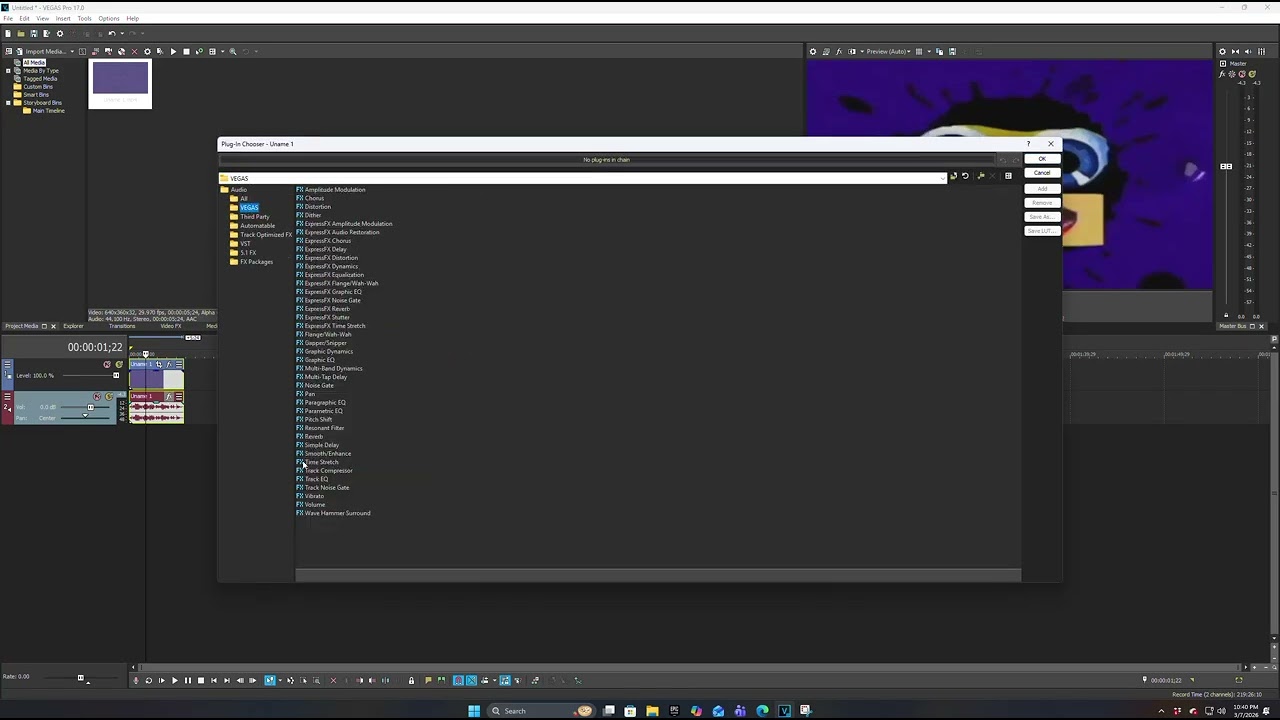Mute the video track 1
Image resolution: width=1280 pixels, height=720 pixels.
point(107,364)
